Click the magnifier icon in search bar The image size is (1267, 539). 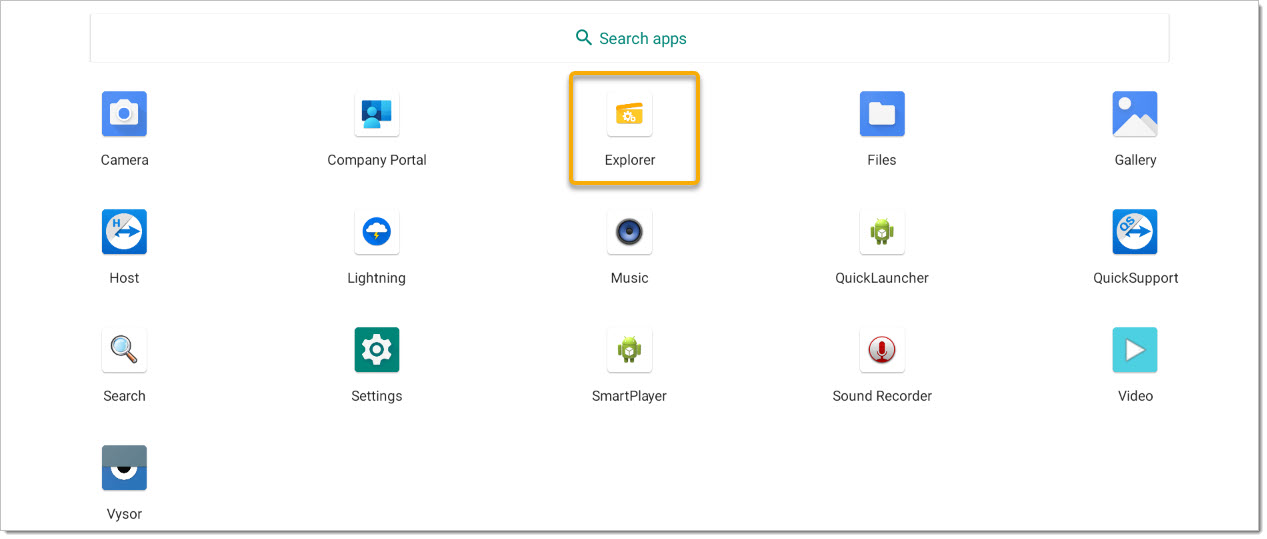[x=584, y=38]
